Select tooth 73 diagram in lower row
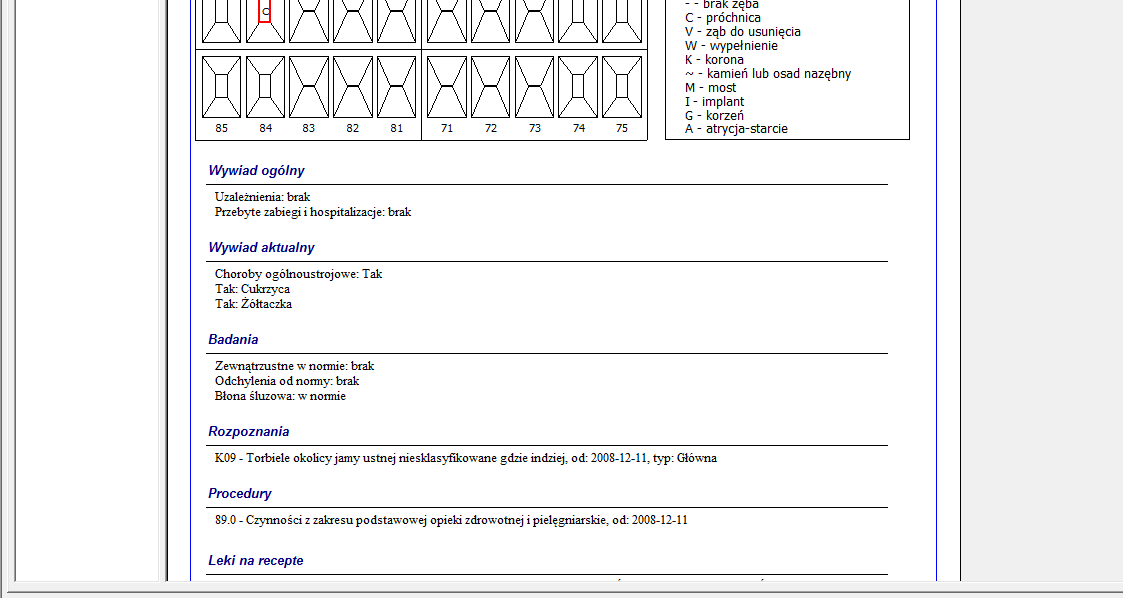The image size is (1123, 598). pos(534,87)
